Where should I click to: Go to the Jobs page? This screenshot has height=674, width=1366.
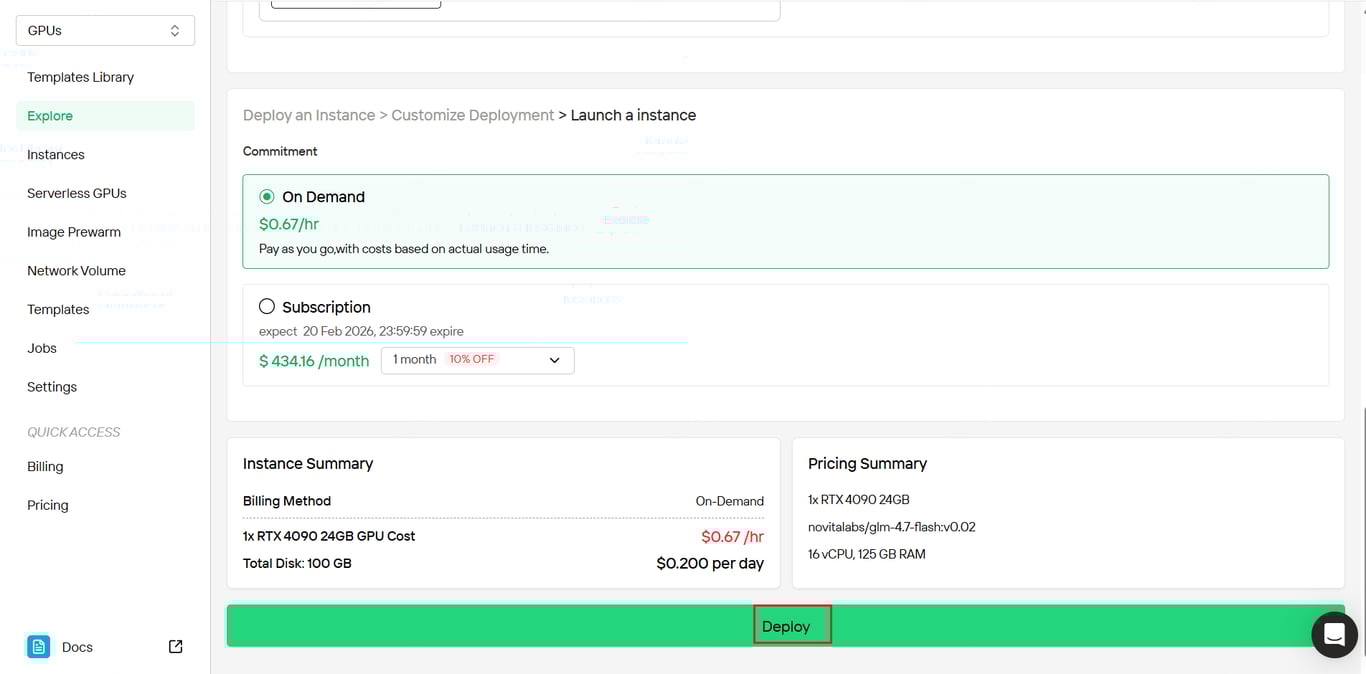click(x=42, y=348)
